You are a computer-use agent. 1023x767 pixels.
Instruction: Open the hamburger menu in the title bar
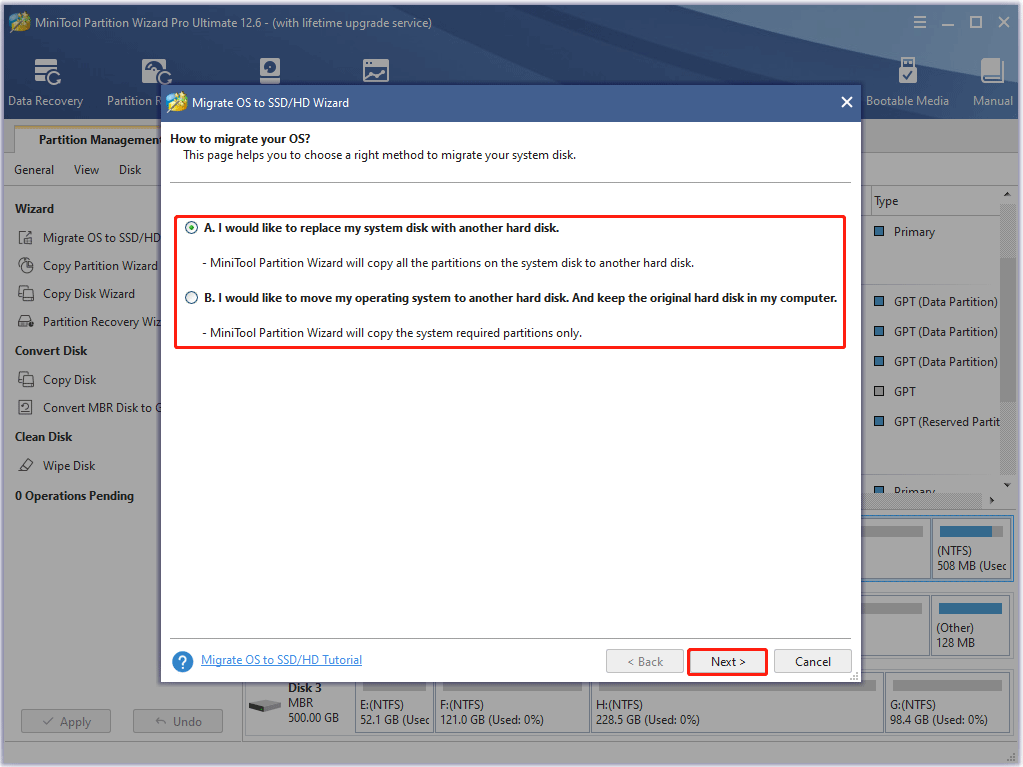(x=920, y=23)
